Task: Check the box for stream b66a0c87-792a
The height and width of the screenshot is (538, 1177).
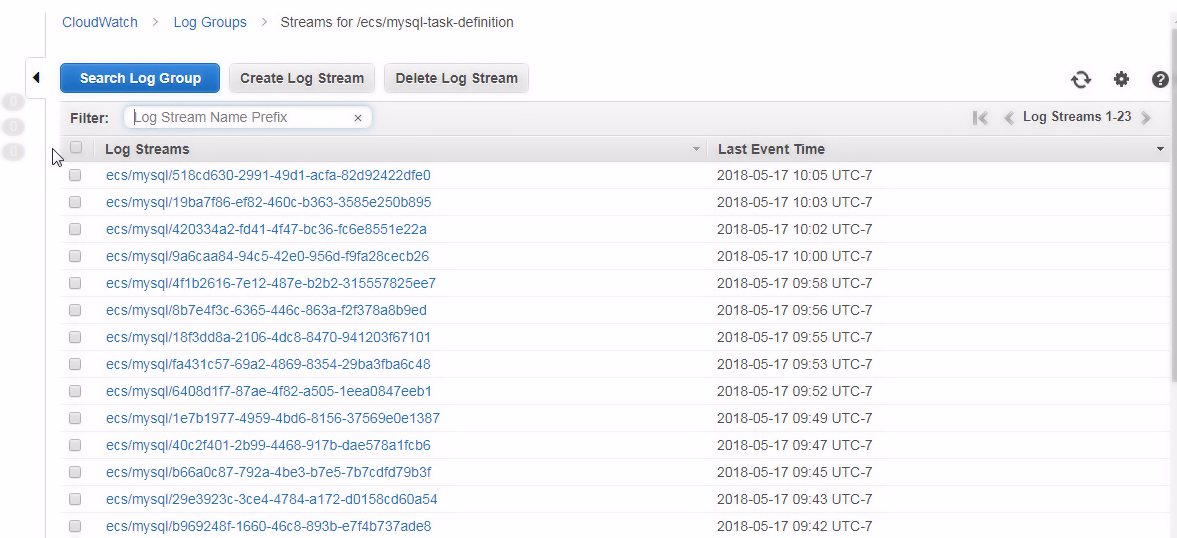Action: pyautogui.click(x=75, y=473)
